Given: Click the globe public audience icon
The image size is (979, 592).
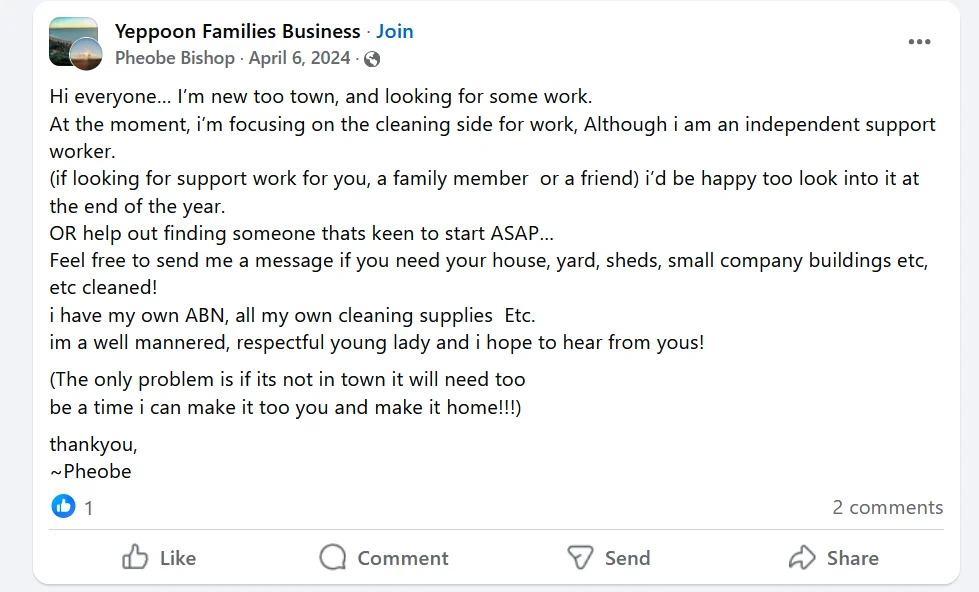Looking at the screenshot, I should [x=372, y=59].
